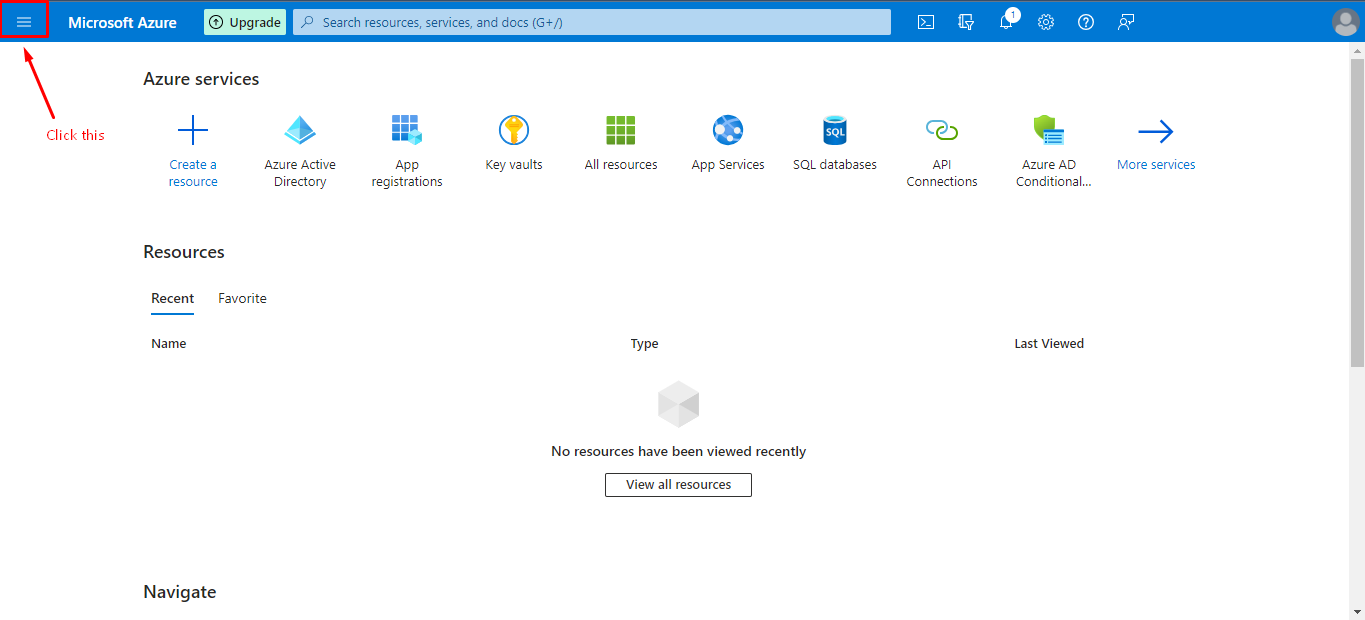Open portal settings gear
Image resolution: width=1365 pixels, height=620 pixels.
click(x=1046, y=22)
